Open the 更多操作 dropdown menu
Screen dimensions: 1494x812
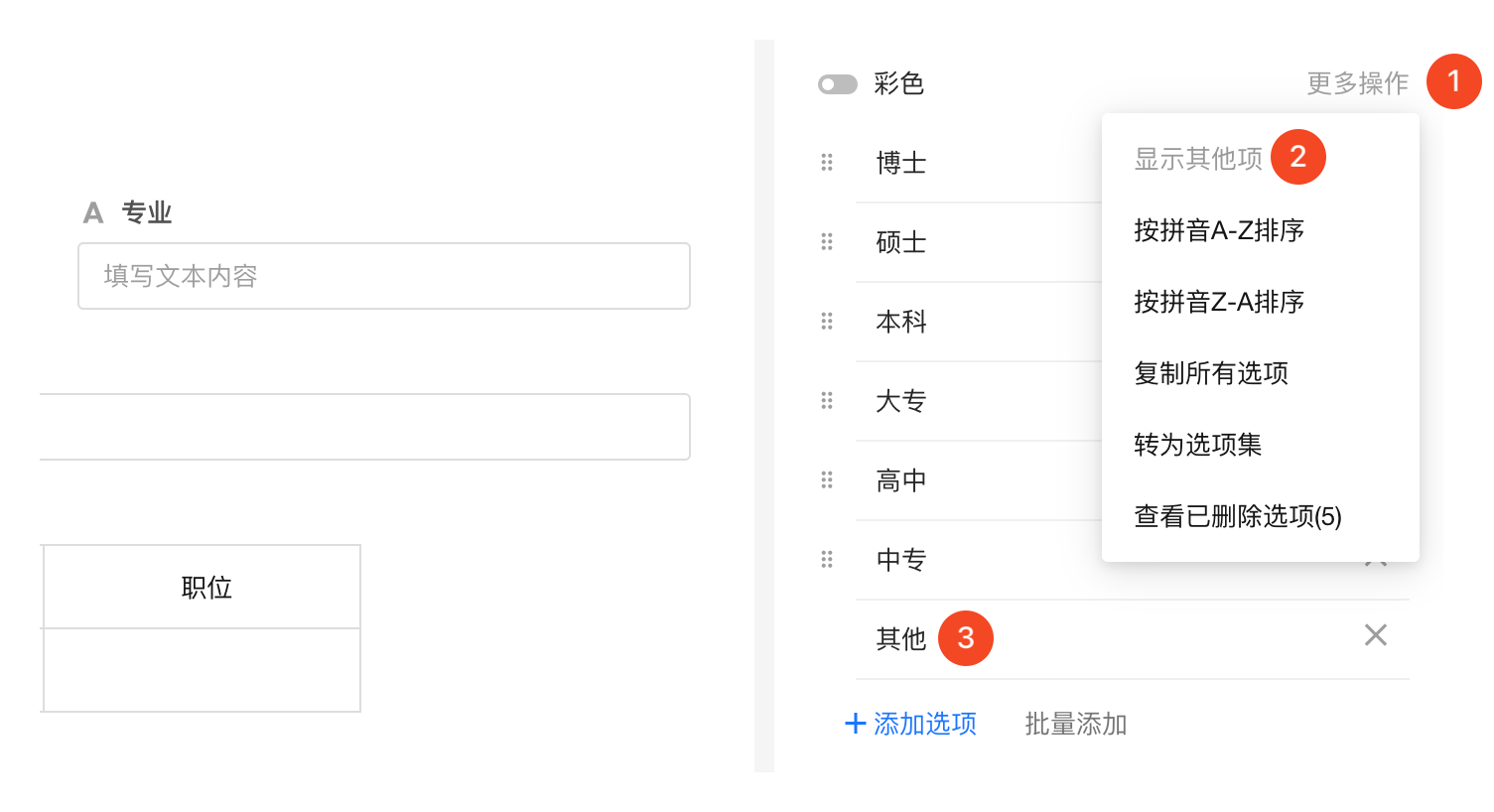(1357, 83)
